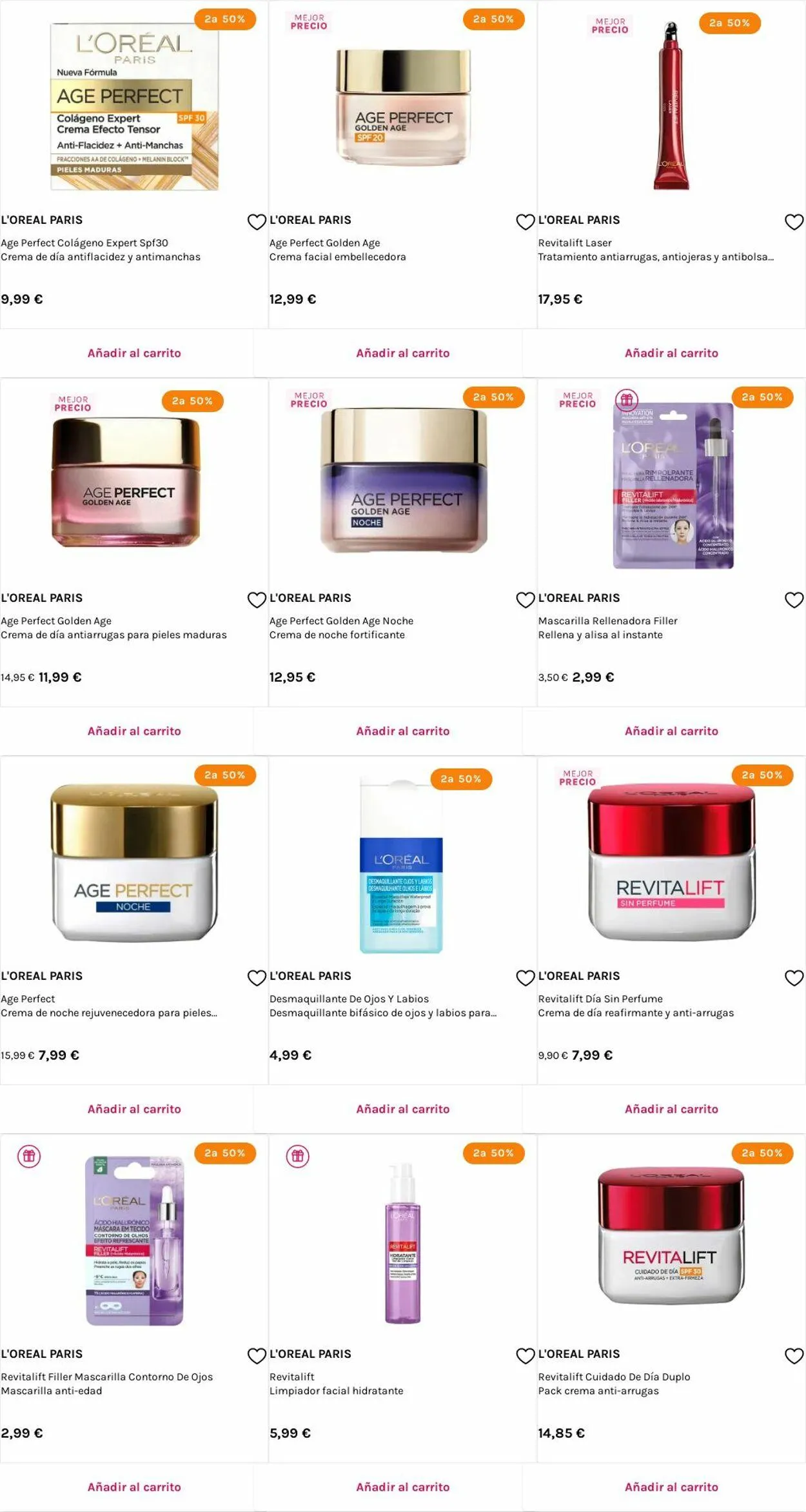The height and width of the screenshot is (1512, 806).
Task: Click gift icon on Mascarilla Rellenadora Filler
Action: pyautogui.click(x=626, y=400)
